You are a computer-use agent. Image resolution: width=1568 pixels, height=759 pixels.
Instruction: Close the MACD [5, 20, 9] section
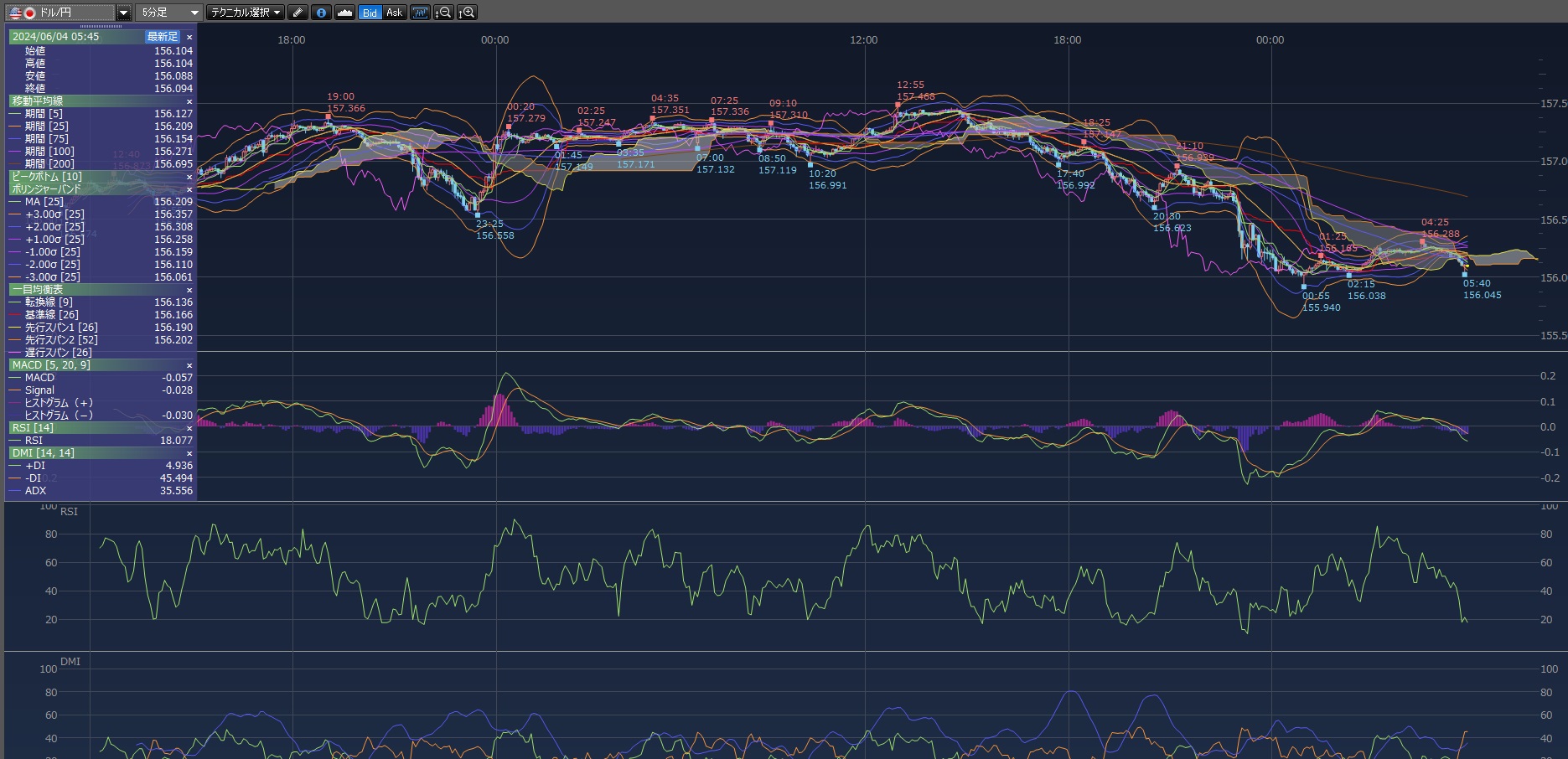pyautogui.click(x=189, y=365)
